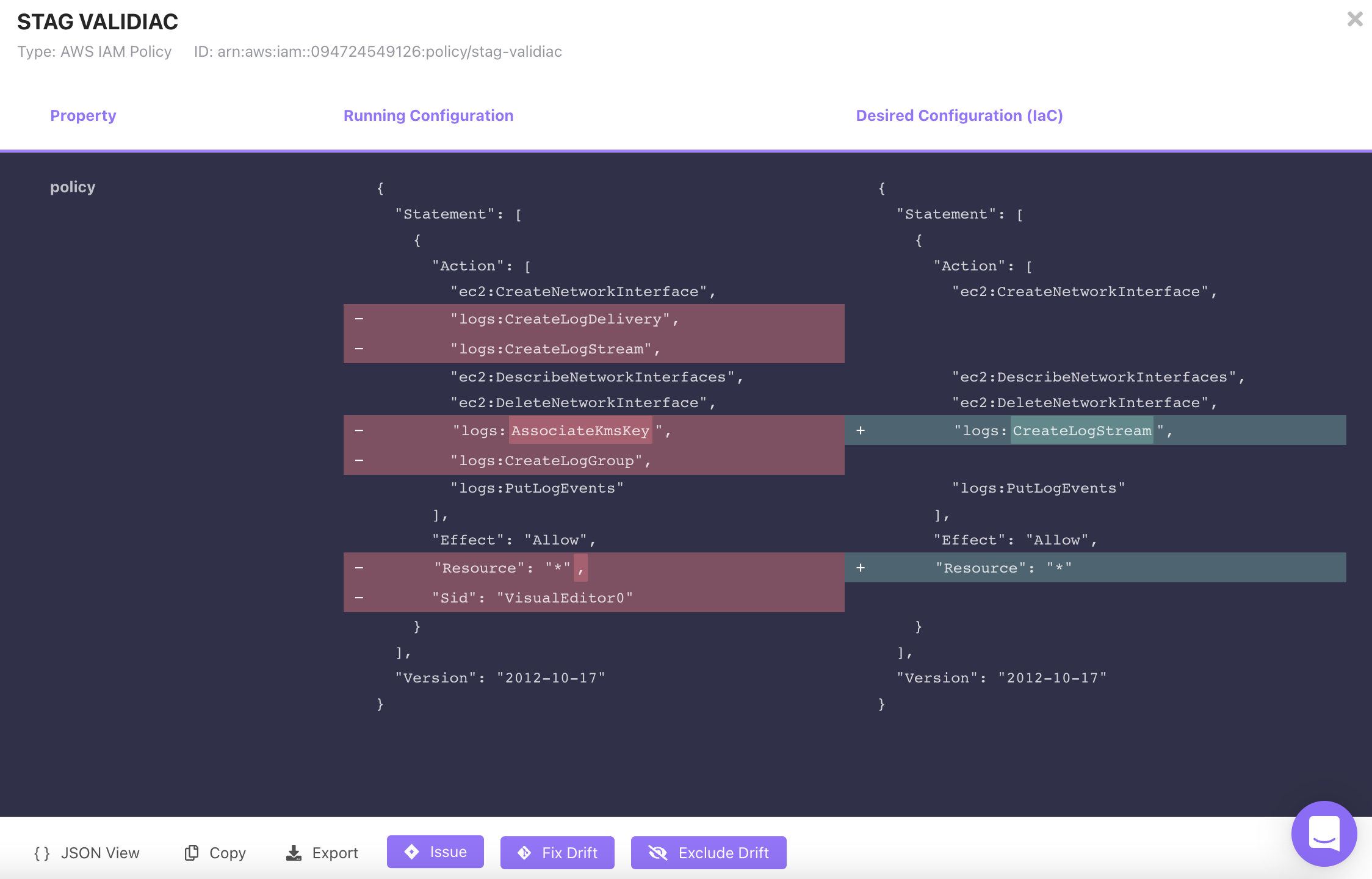Click the diamond icon inside the Issue button

tap(411, 852)
